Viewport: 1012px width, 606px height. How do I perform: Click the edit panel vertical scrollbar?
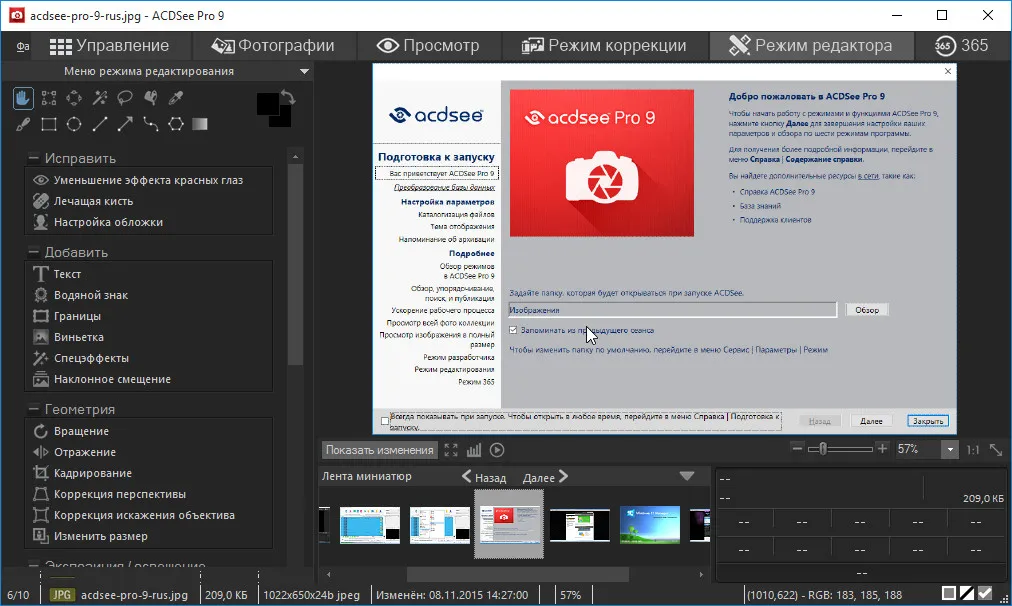[x=295, y=265]
